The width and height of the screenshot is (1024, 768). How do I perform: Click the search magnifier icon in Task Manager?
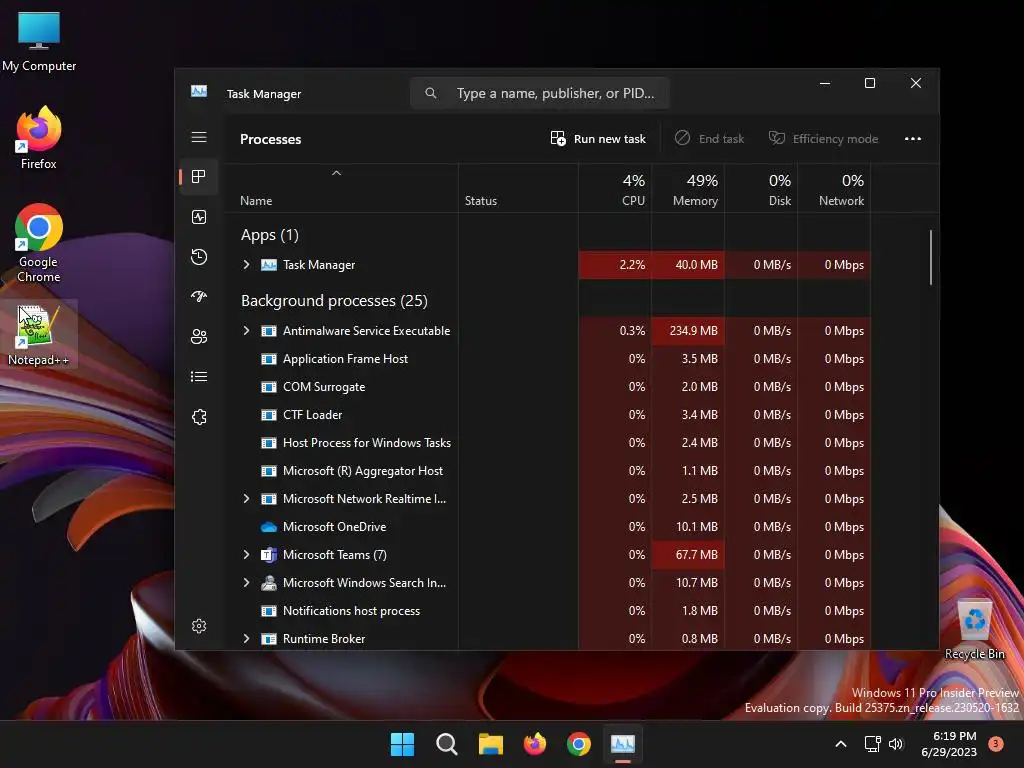click(x=430, y=93)
